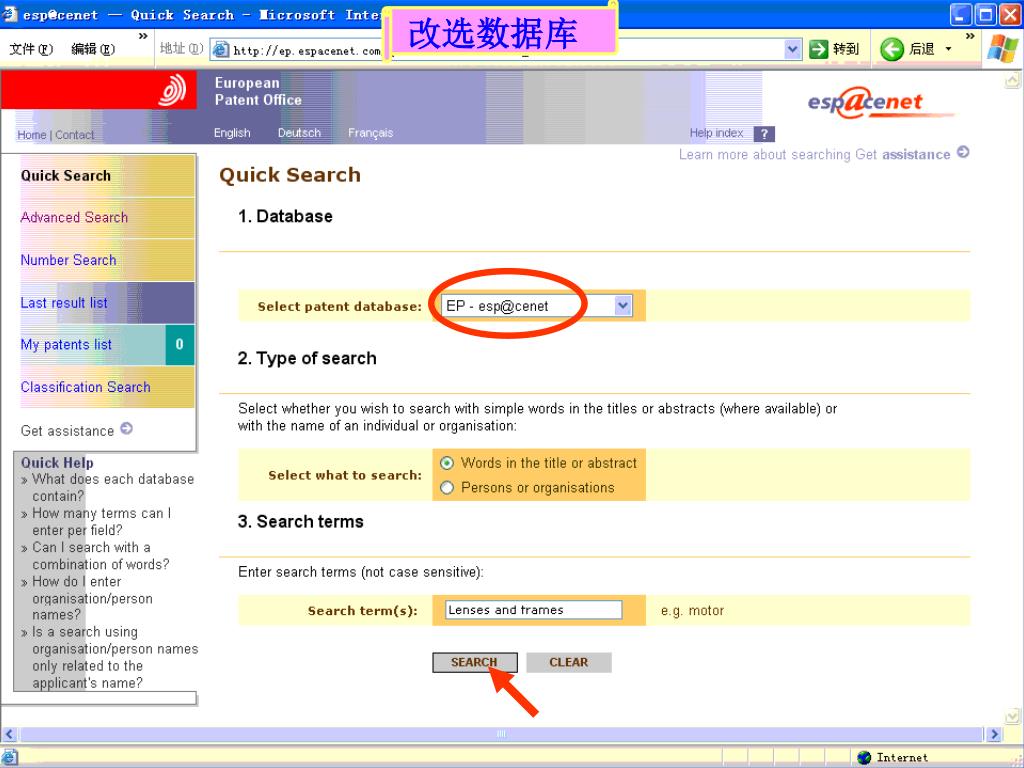
Task: Open Quick Search in the sidebar
Action: tap(66, 176)
